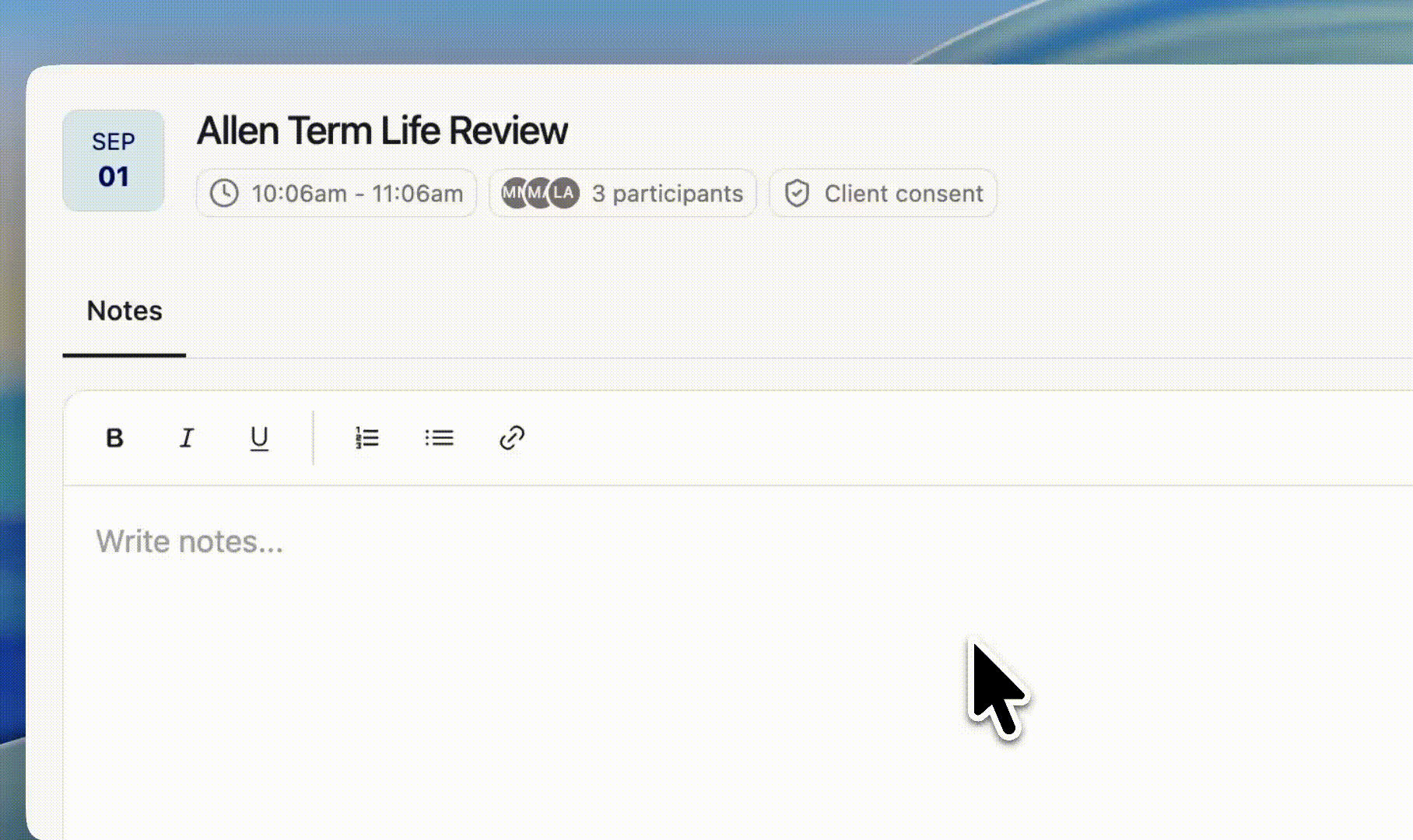Insert a bulleted list in notes
Viewport: 1413px width, 840px height.
[439, 438]
